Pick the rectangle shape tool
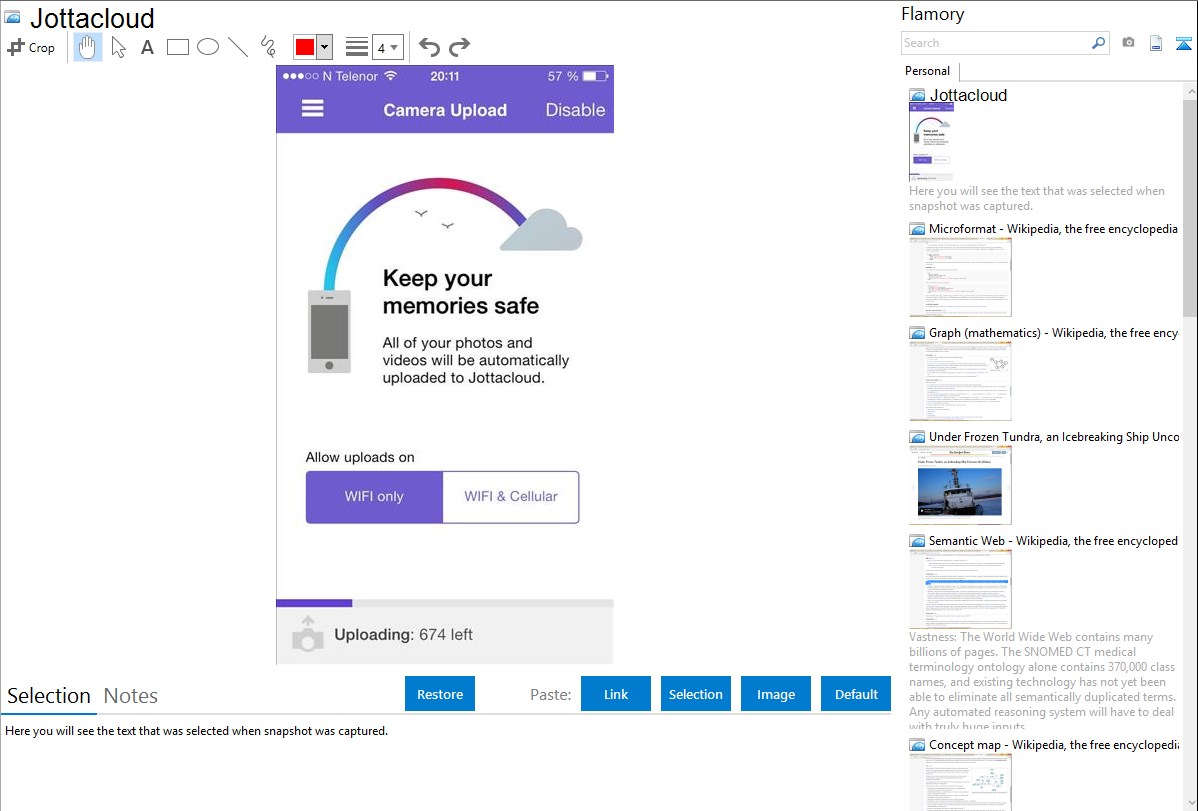This screenshot has height=811, width=1198. [178, 47]
